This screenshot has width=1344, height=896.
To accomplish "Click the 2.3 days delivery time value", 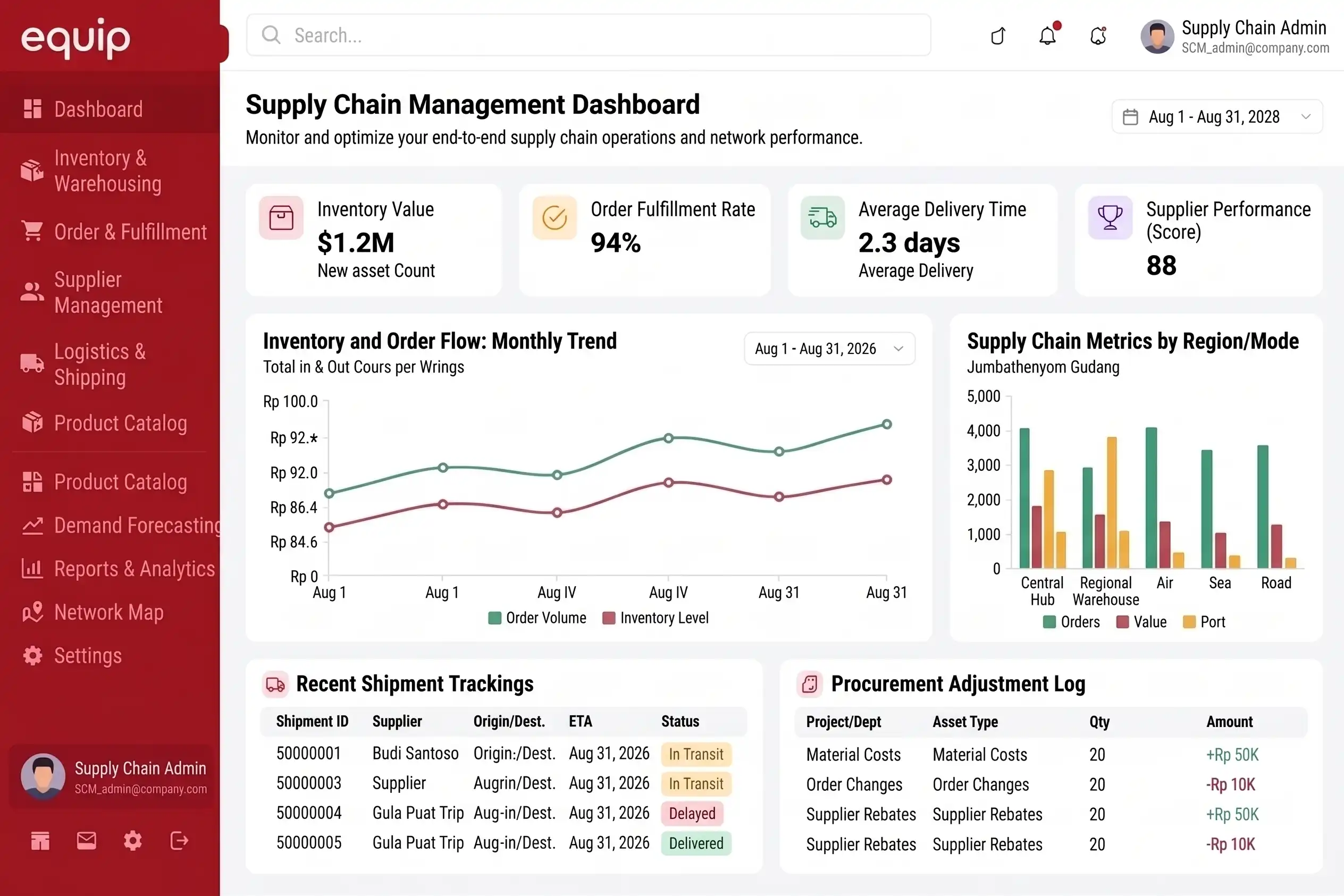I will coord(909,243).
